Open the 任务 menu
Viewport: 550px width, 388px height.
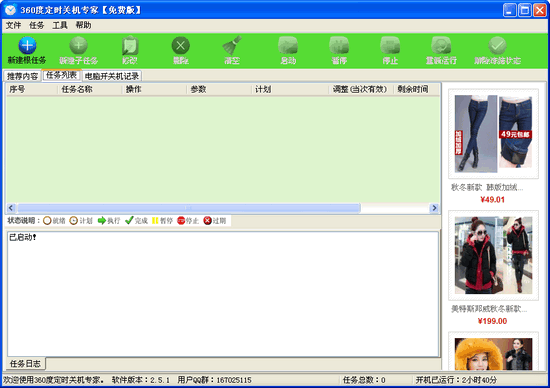(36, 25)
